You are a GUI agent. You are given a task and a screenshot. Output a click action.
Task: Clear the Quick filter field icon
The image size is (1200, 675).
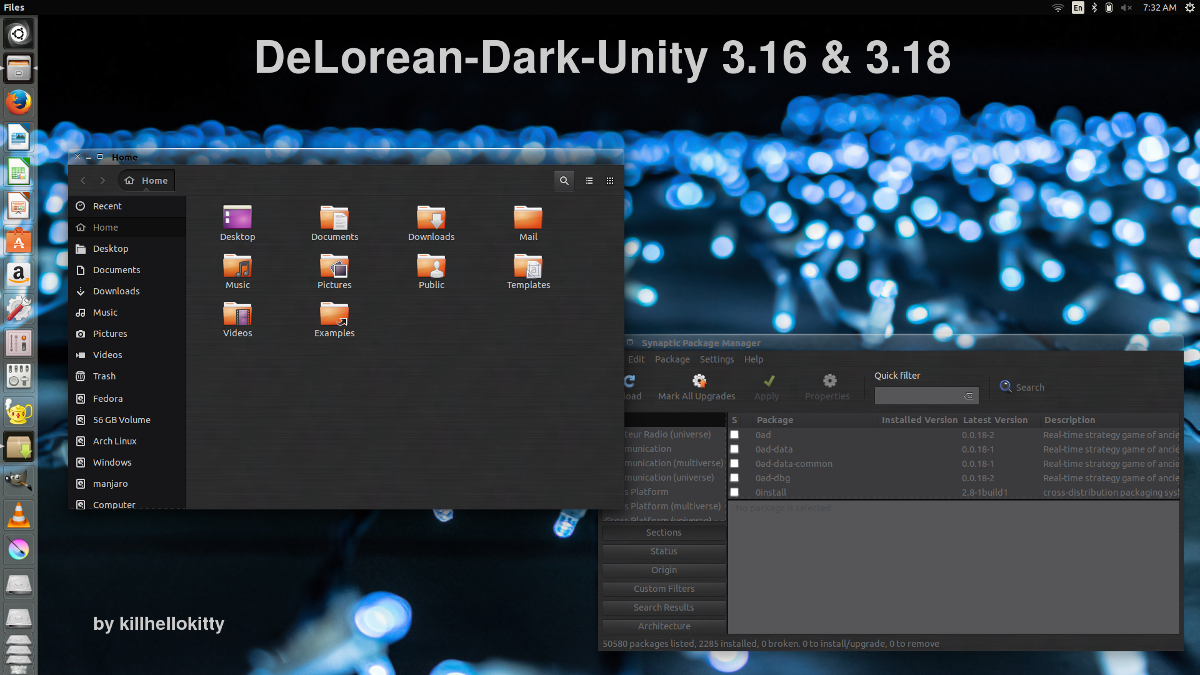pos(968,396)
